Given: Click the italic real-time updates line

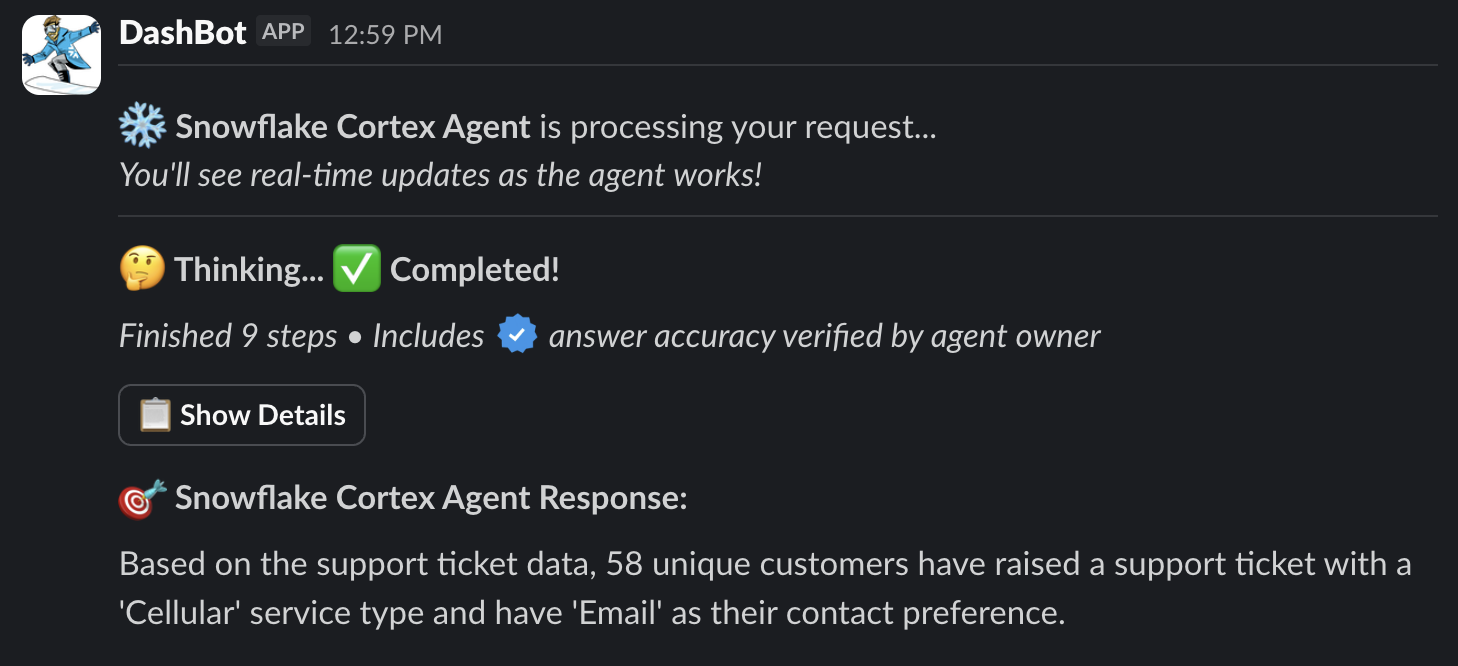Looking at the screenshot, I should pyautogui.click(x=440, y=175).
